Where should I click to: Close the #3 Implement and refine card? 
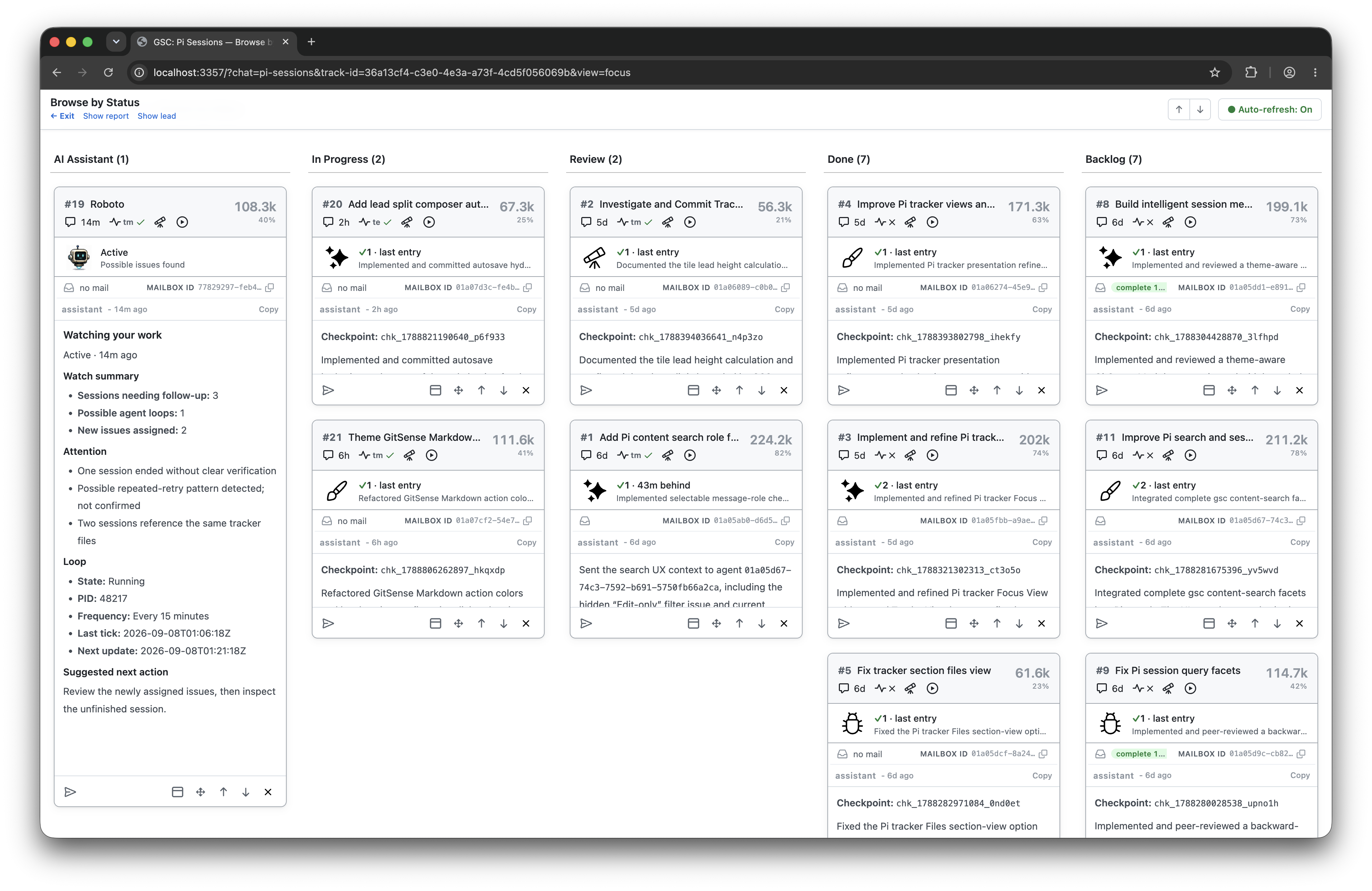[x=1042, y=623]
